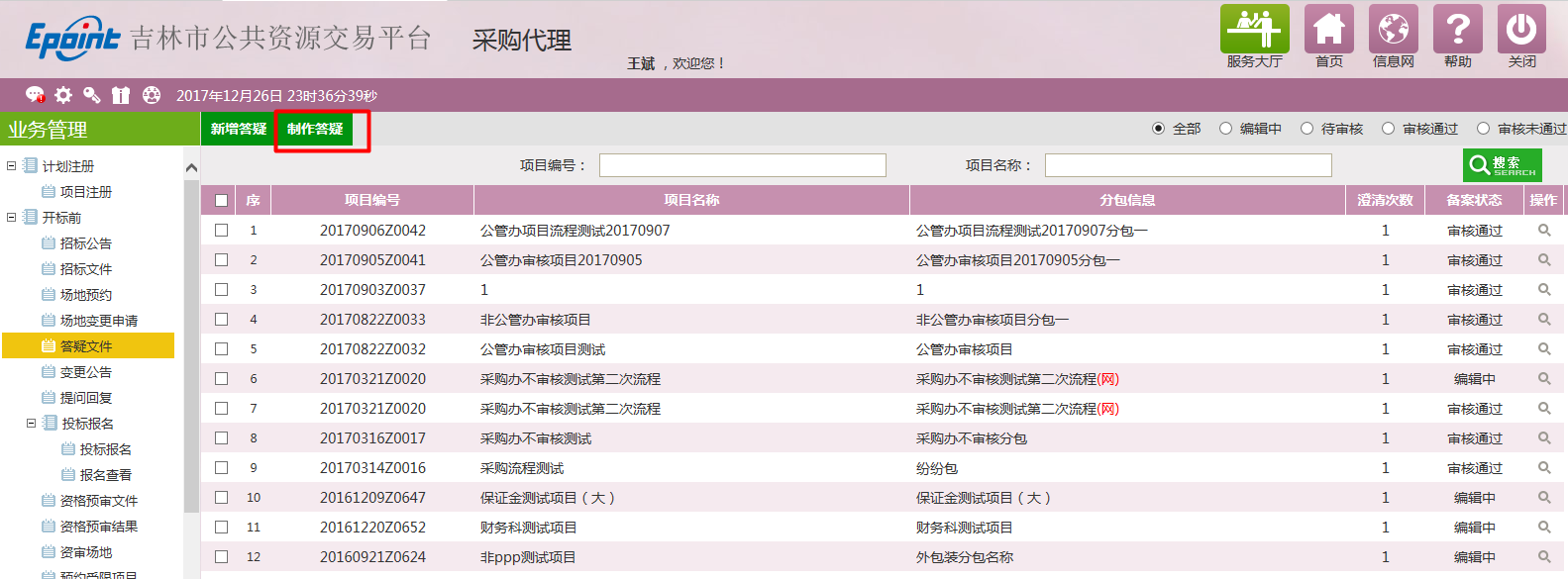
Task: Click the green 搜索 search button
Action: click(1502, 165)
